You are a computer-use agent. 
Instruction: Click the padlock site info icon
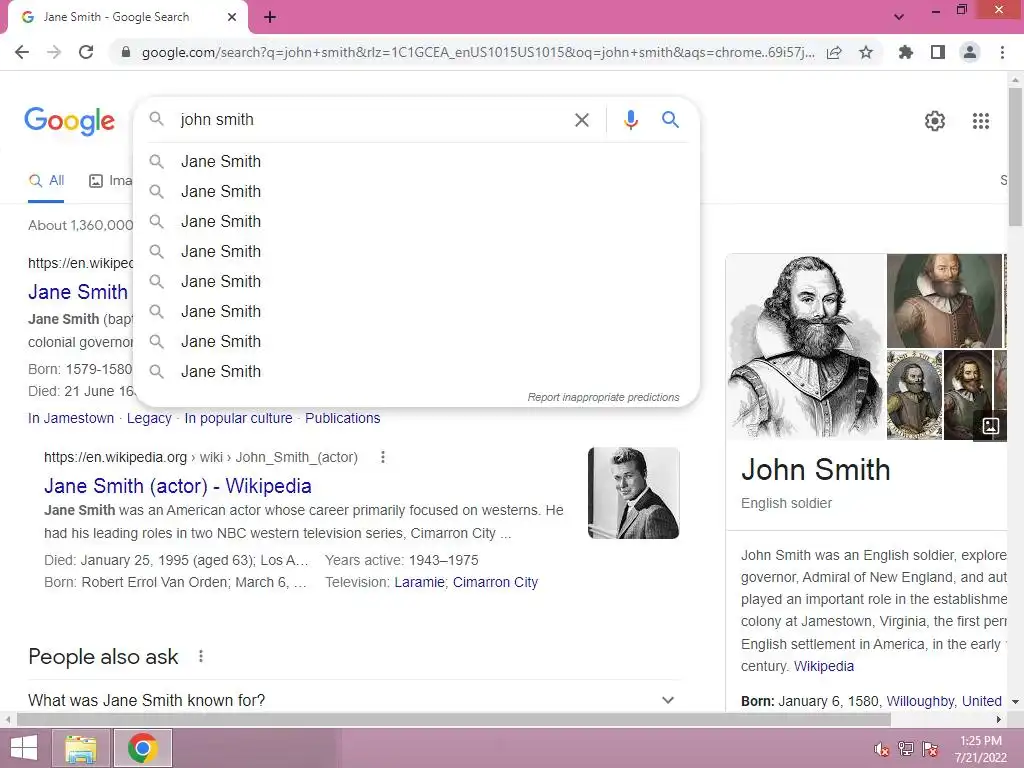[x=126, y=52]
